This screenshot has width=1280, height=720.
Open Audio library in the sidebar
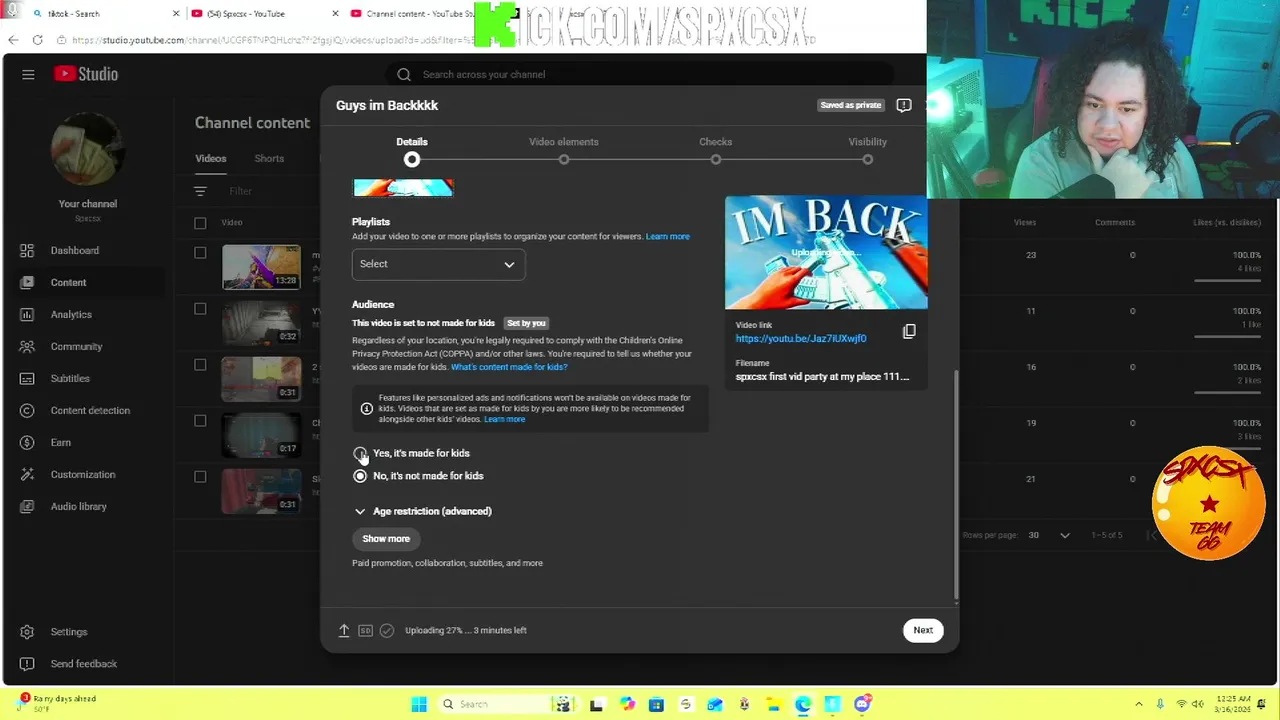78,506
